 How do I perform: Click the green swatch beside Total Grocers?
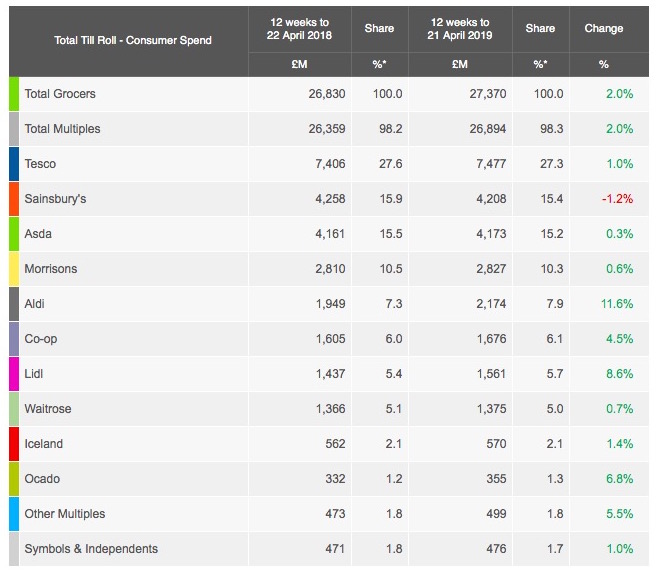tap(14, 94)
